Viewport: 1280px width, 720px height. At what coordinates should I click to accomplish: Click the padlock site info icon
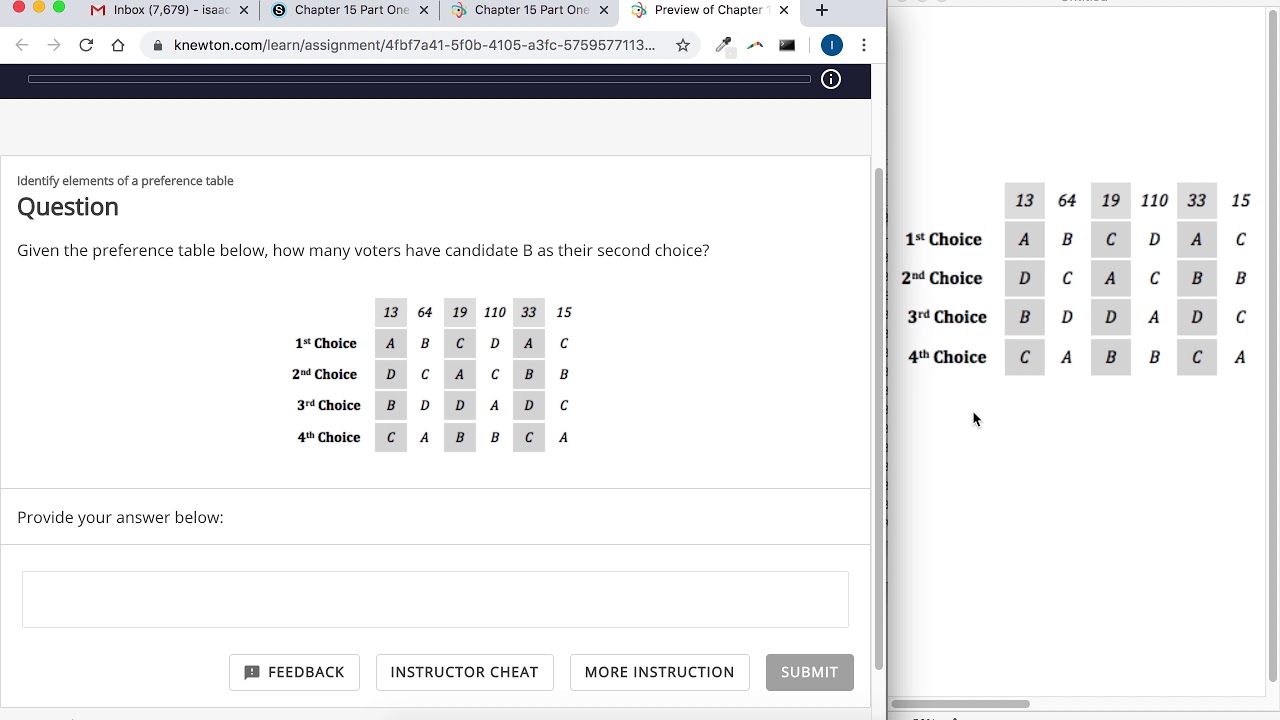coord(158,45)
